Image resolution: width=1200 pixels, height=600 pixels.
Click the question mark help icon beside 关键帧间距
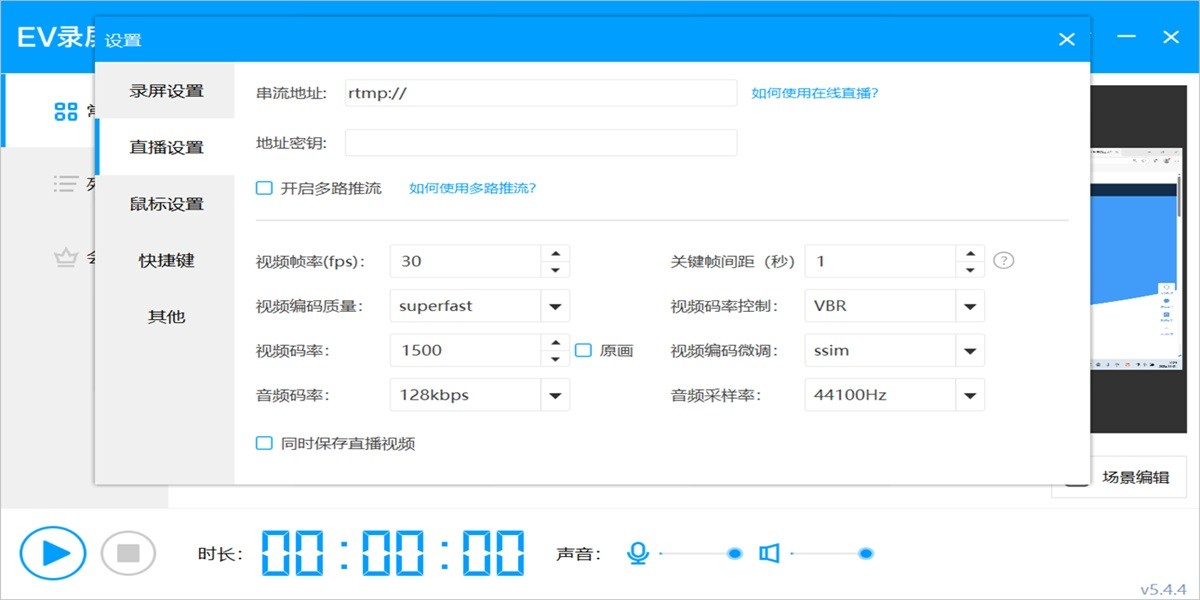1003,260
